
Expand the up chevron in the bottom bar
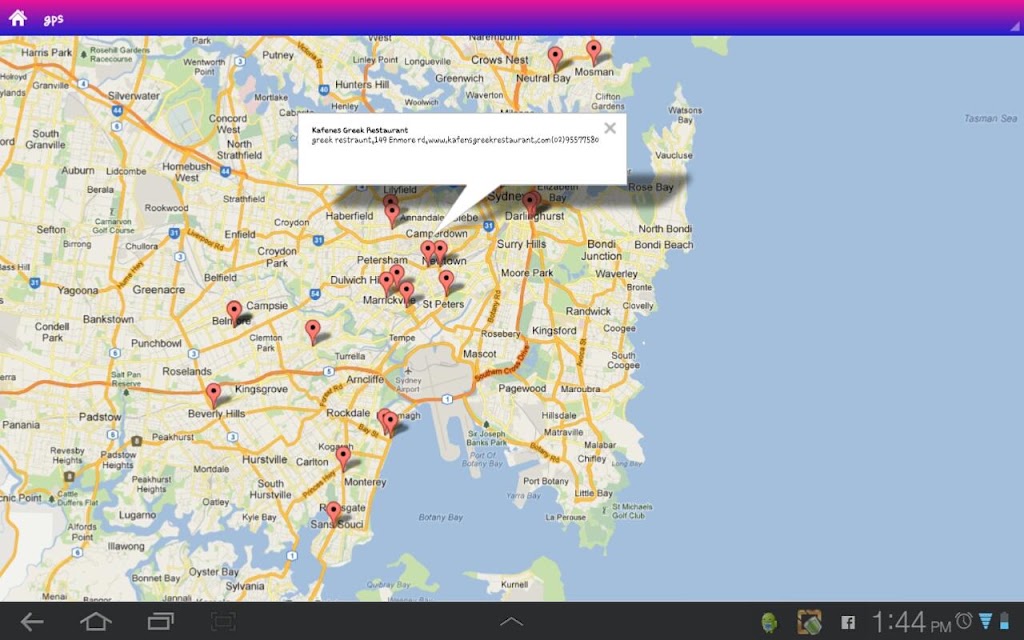[x=511, y=622]
